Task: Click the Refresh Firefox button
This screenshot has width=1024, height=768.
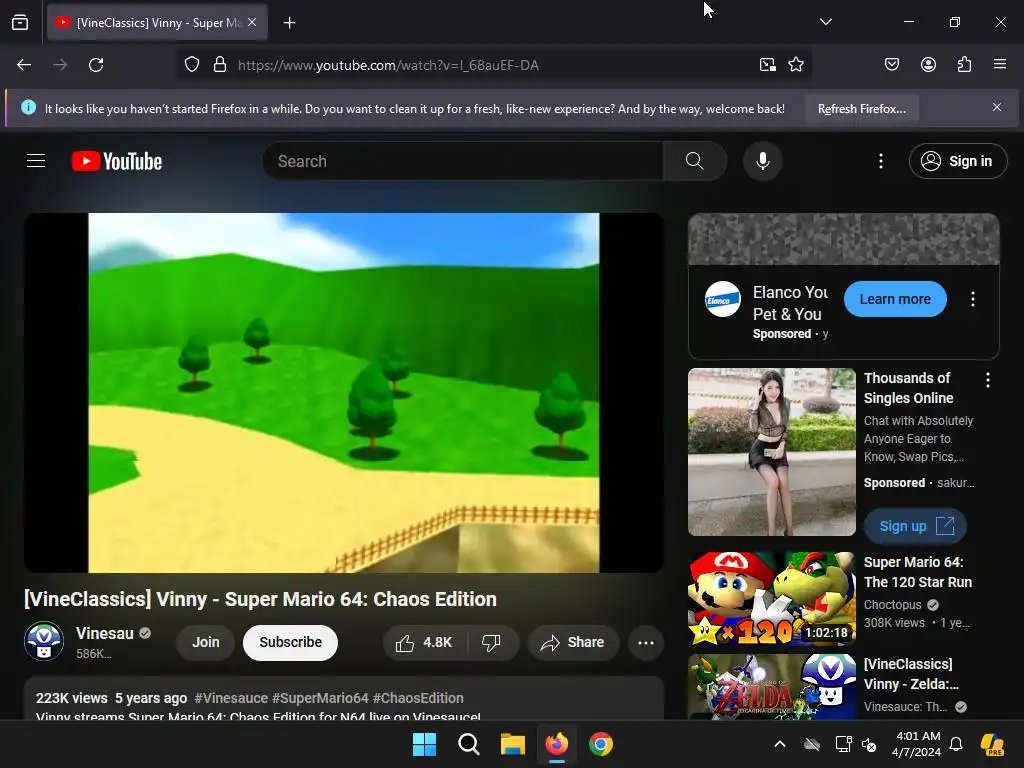Action: point(861,108)
